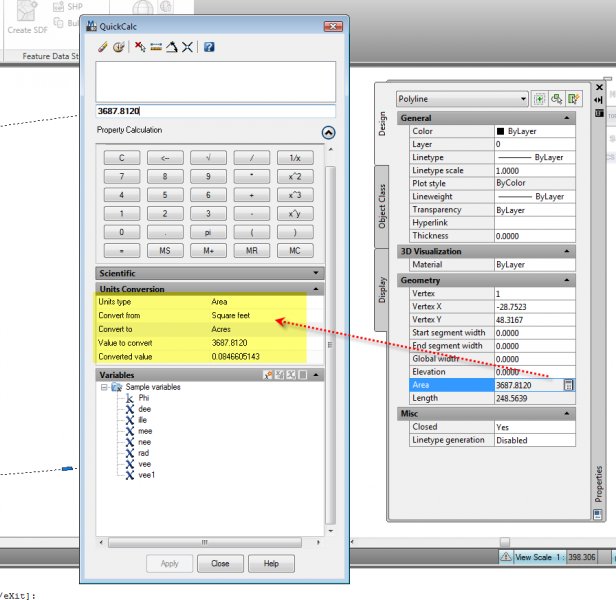Collapse the 3D Visualization group
The width and height of the screenshot is (616, 600).
tap(567, 251)
